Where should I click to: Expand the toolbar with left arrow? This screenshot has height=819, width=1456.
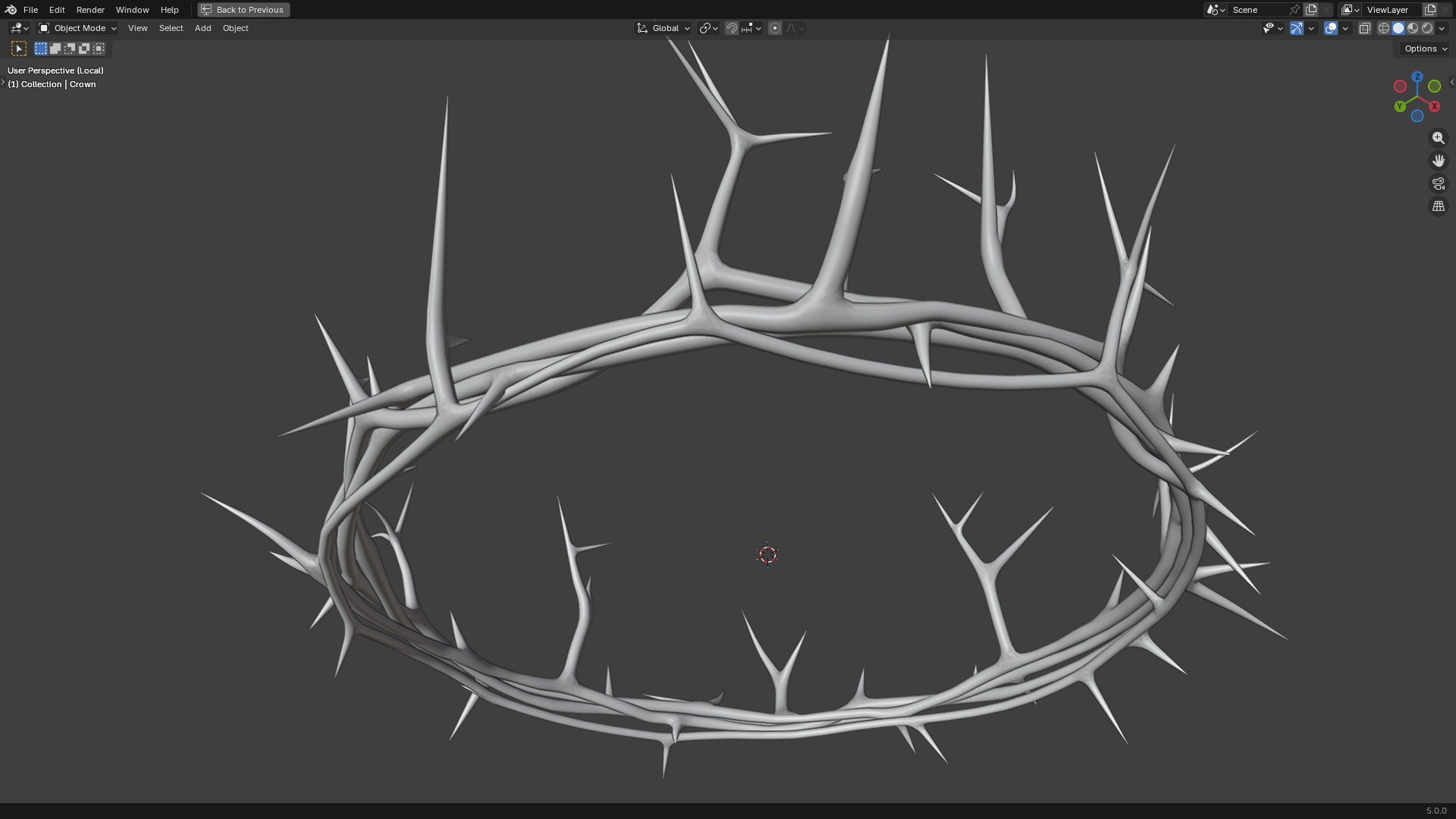click(x=3, y=82)
